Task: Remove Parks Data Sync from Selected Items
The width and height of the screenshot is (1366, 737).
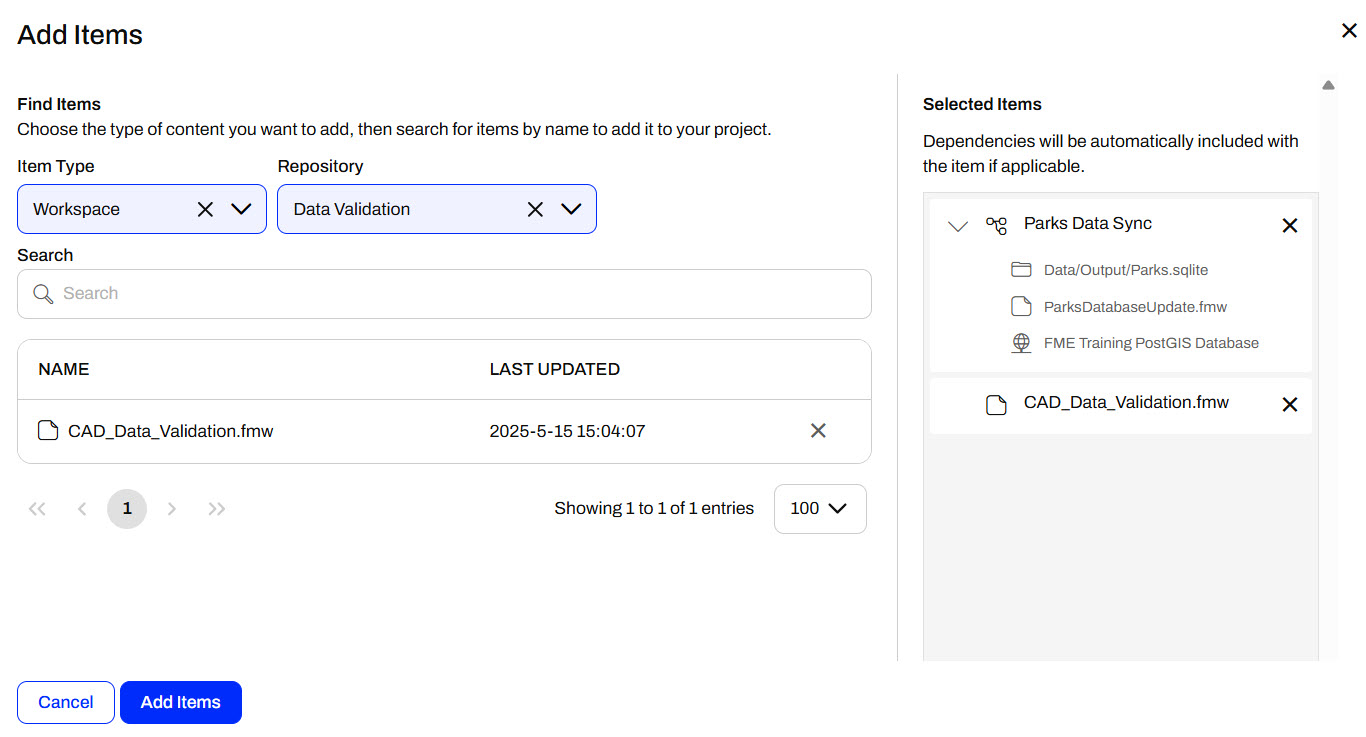Action: 1290,226
